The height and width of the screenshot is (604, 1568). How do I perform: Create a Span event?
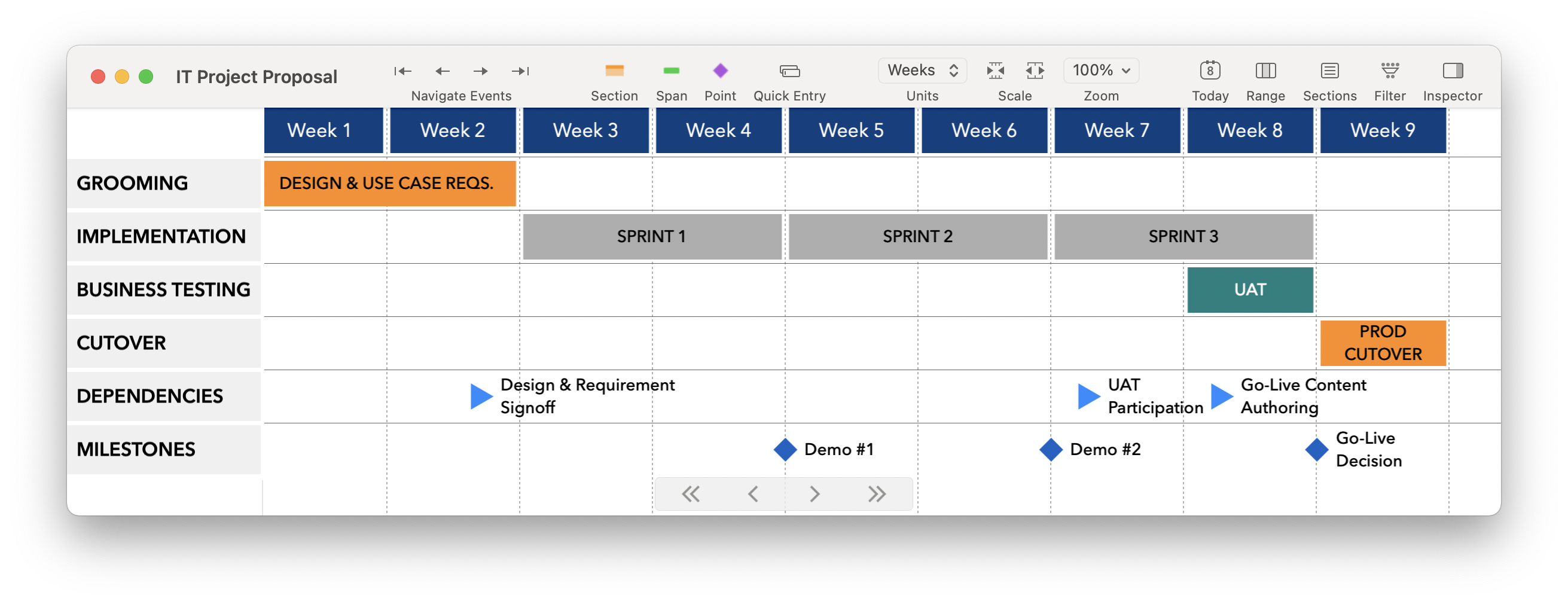(x=672, y=71)
